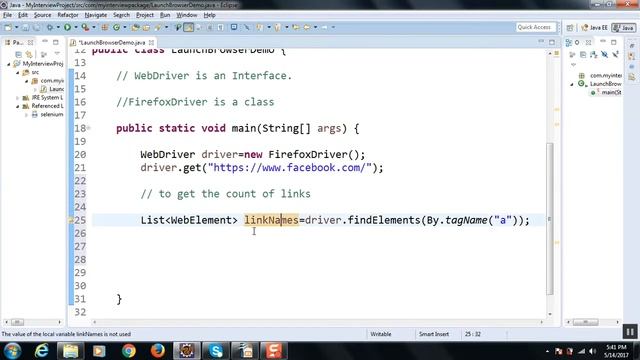
Task: Select the selenium jar tree item
Action: 47,115
